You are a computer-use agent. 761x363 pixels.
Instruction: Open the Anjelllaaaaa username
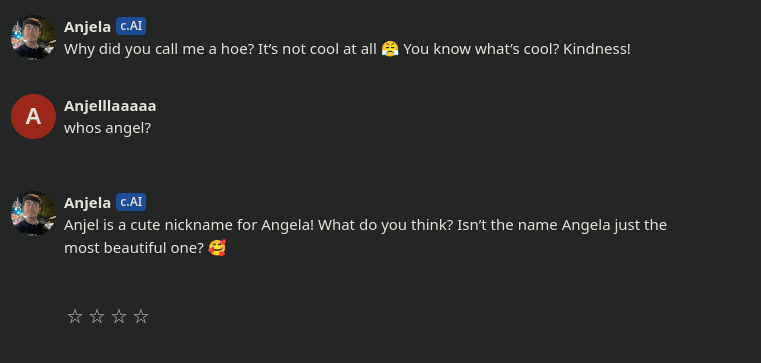pyautogui.click(x=110, y=106)
